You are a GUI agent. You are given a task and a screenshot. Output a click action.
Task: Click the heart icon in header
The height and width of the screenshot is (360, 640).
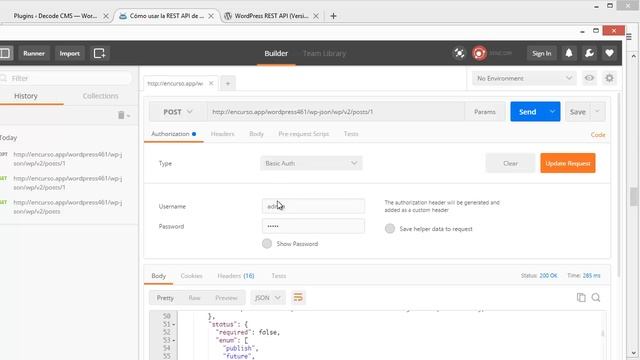coord(609,53)
